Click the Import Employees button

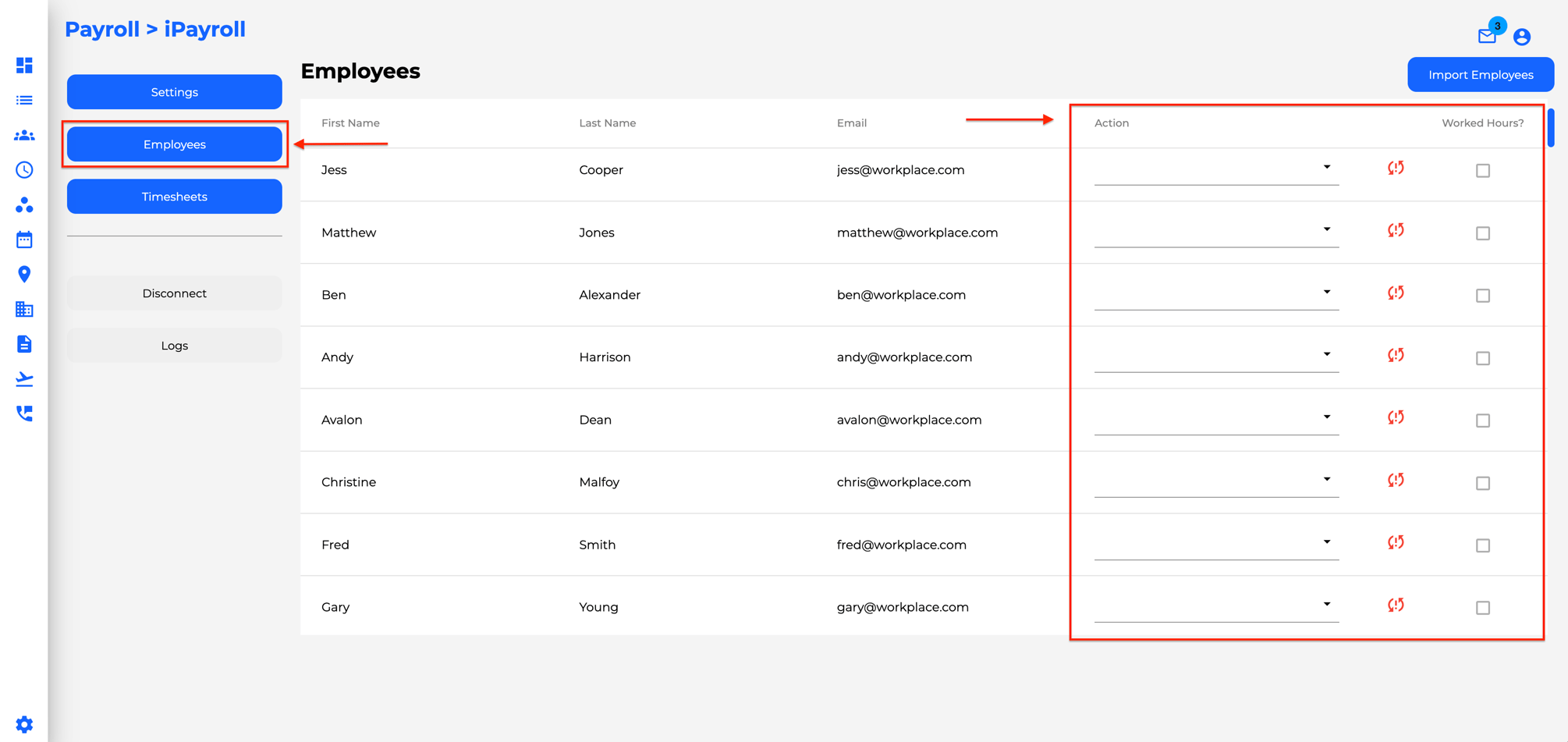click(x=1480, y=74)
